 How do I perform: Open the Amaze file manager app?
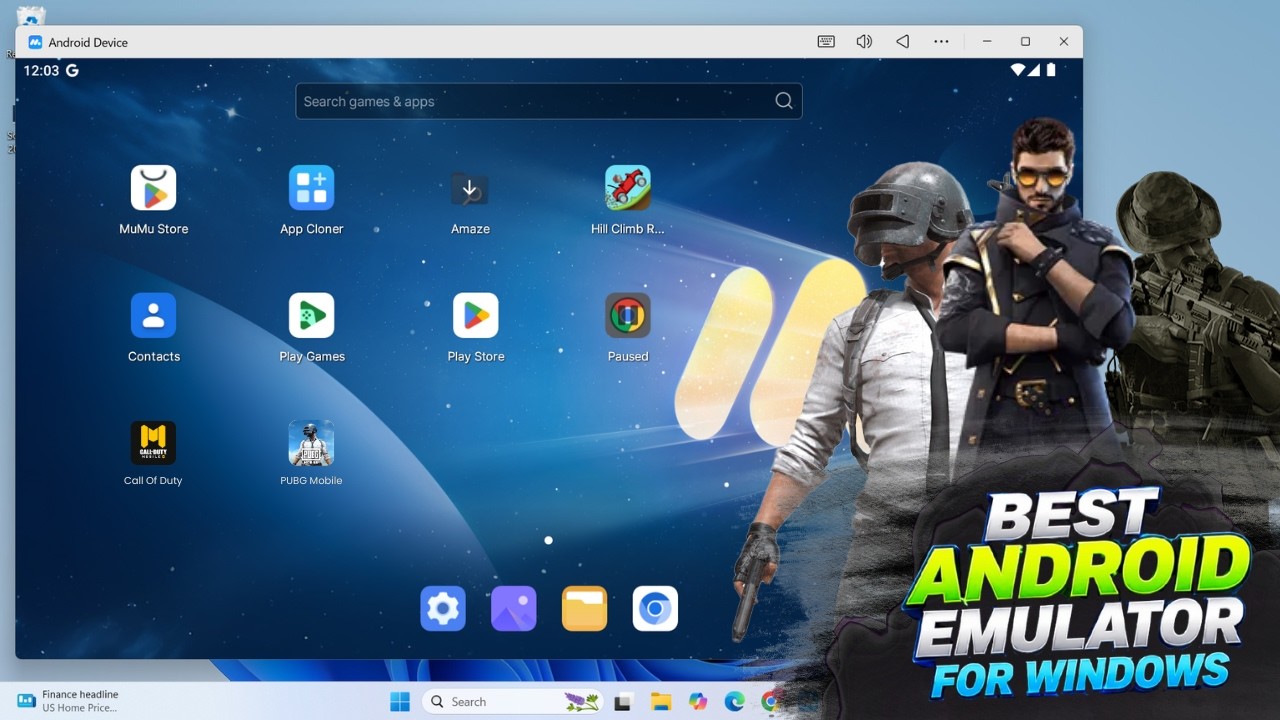tap(469, 188)
